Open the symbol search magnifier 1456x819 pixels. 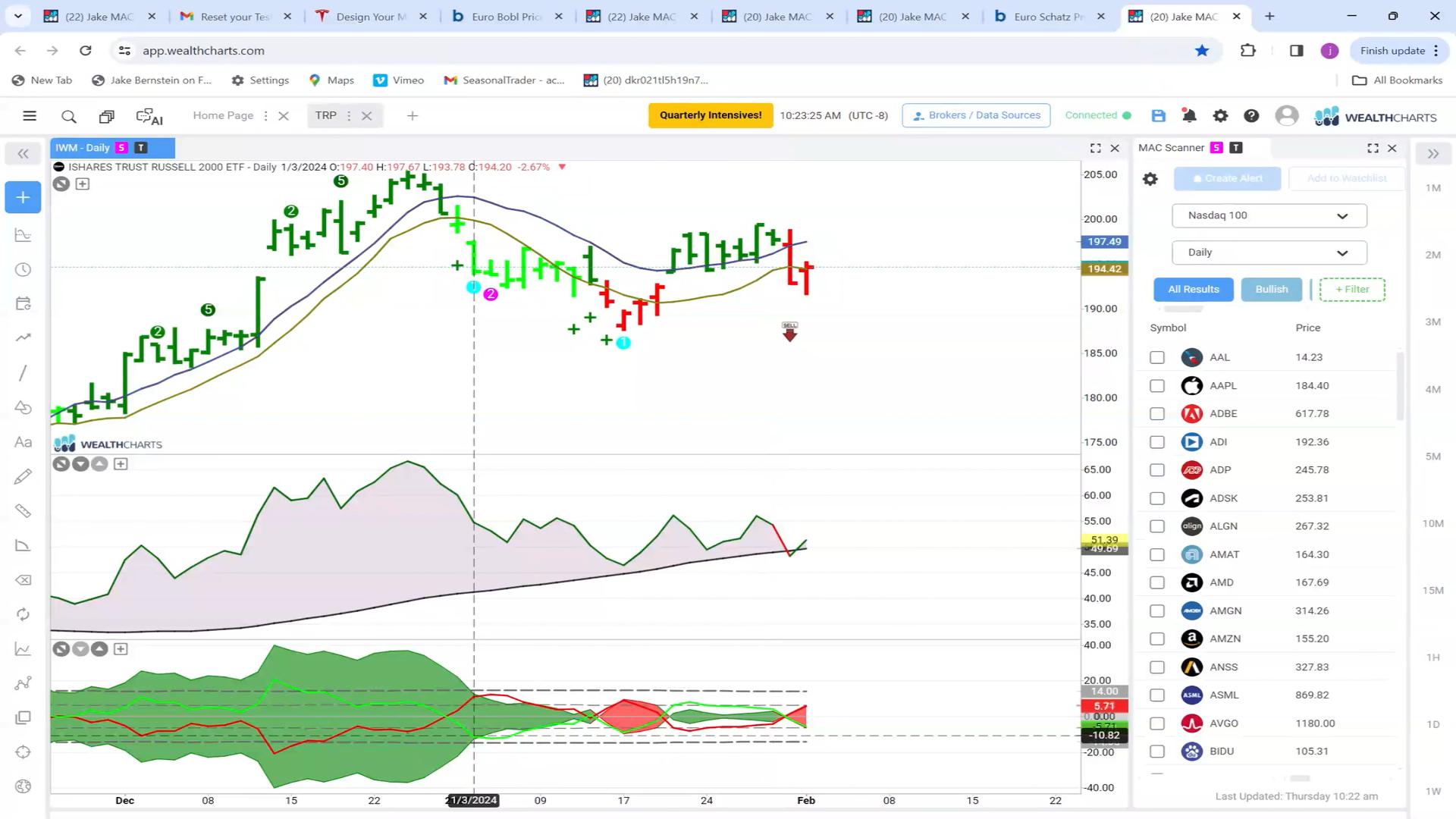(x=69, y=116)
